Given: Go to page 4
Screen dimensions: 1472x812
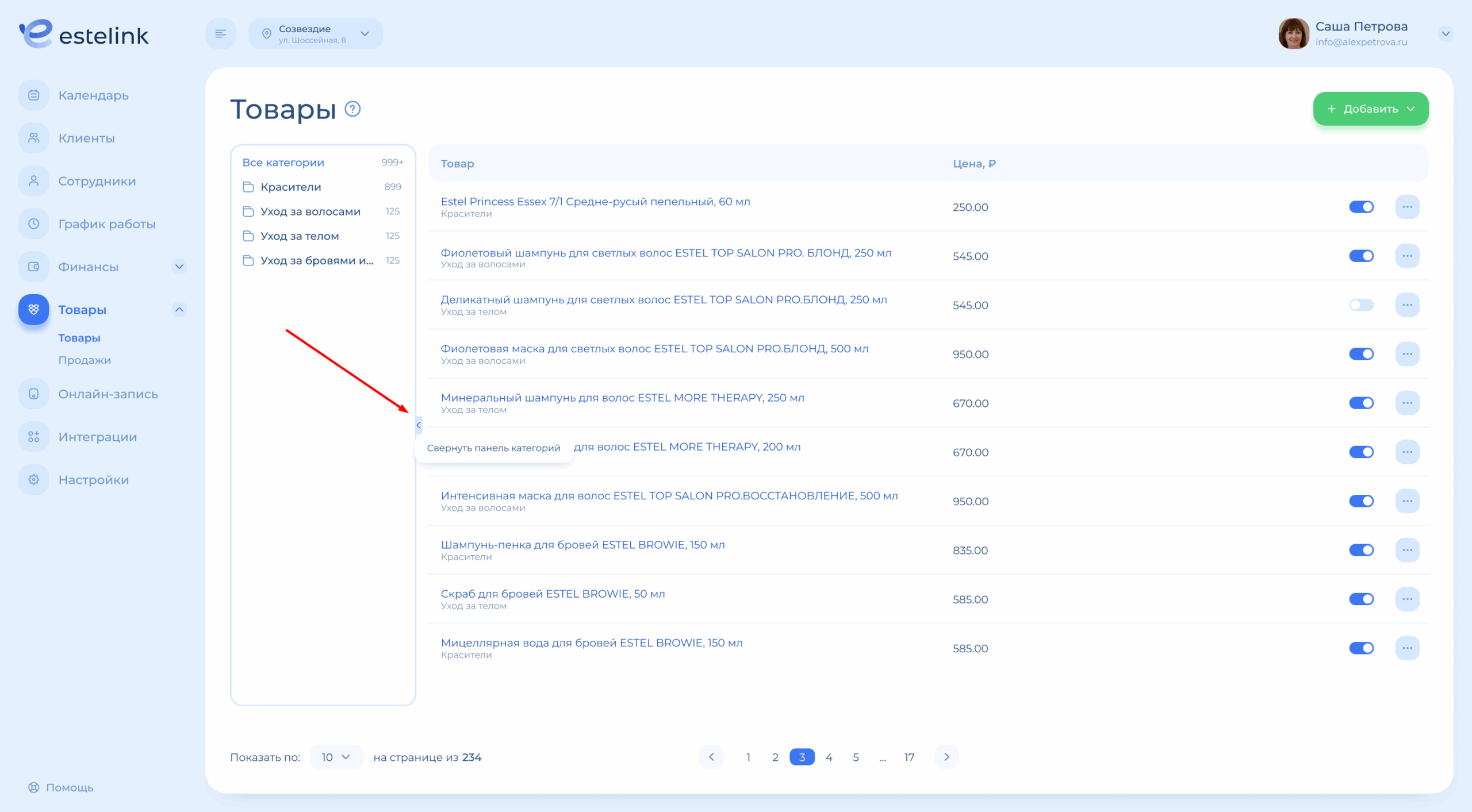Looking at the screenshot, I should point(829,757).
